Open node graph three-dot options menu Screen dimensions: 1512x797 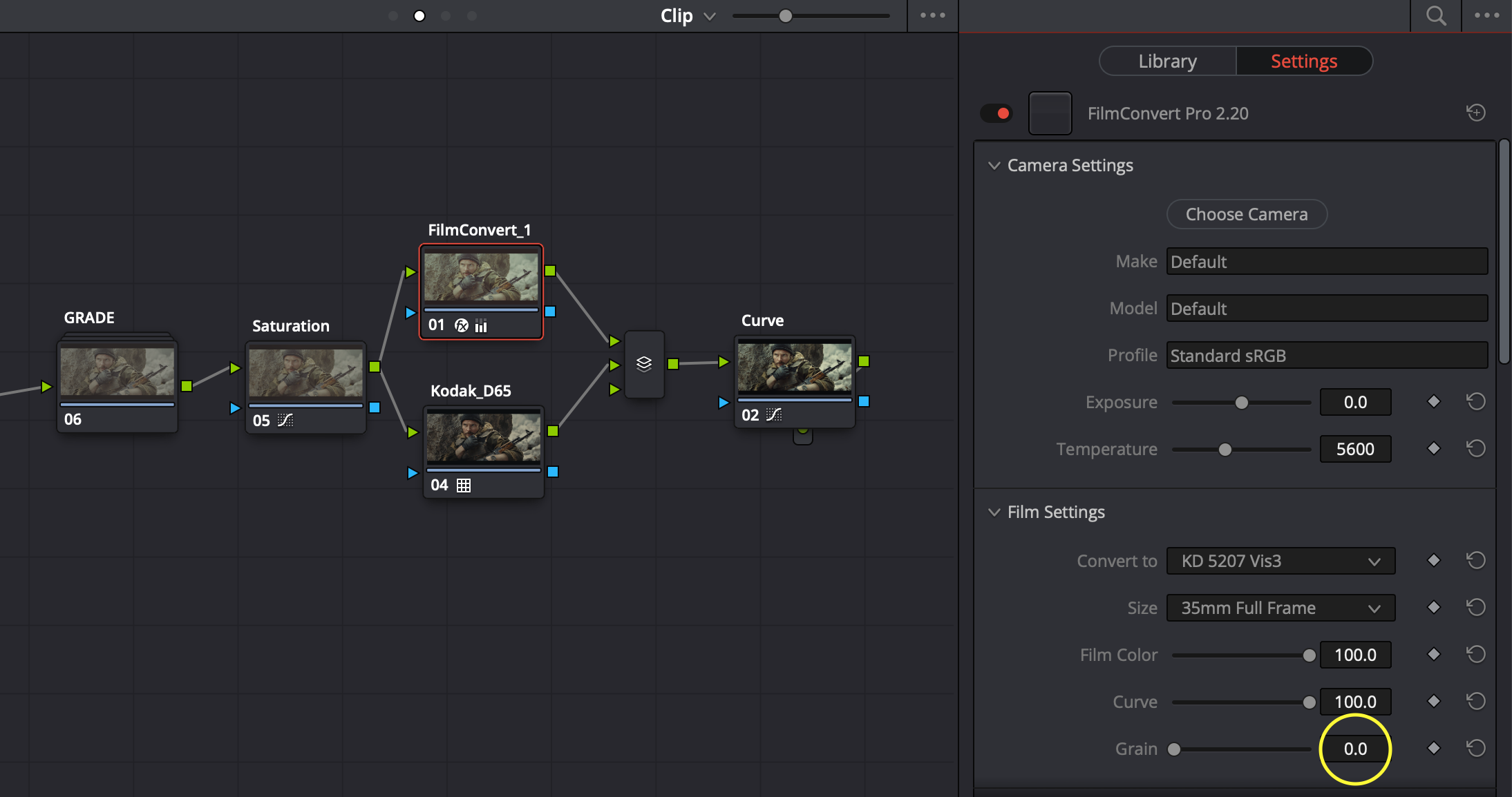click(x=932, y=15)
